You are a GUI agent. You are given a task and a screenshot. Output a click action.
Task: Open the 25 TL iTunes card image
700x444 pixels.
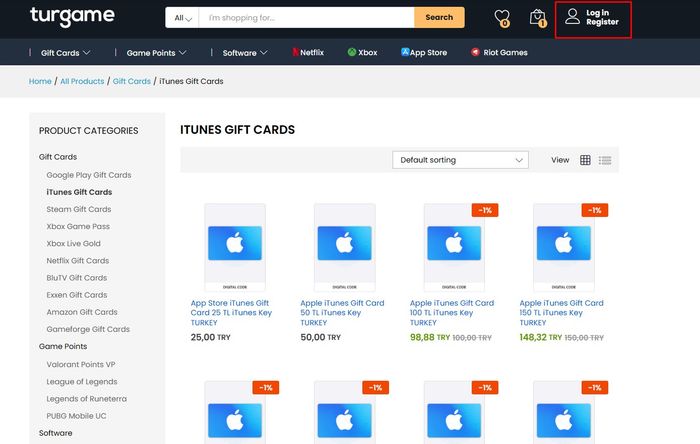[x=235, y=247]
